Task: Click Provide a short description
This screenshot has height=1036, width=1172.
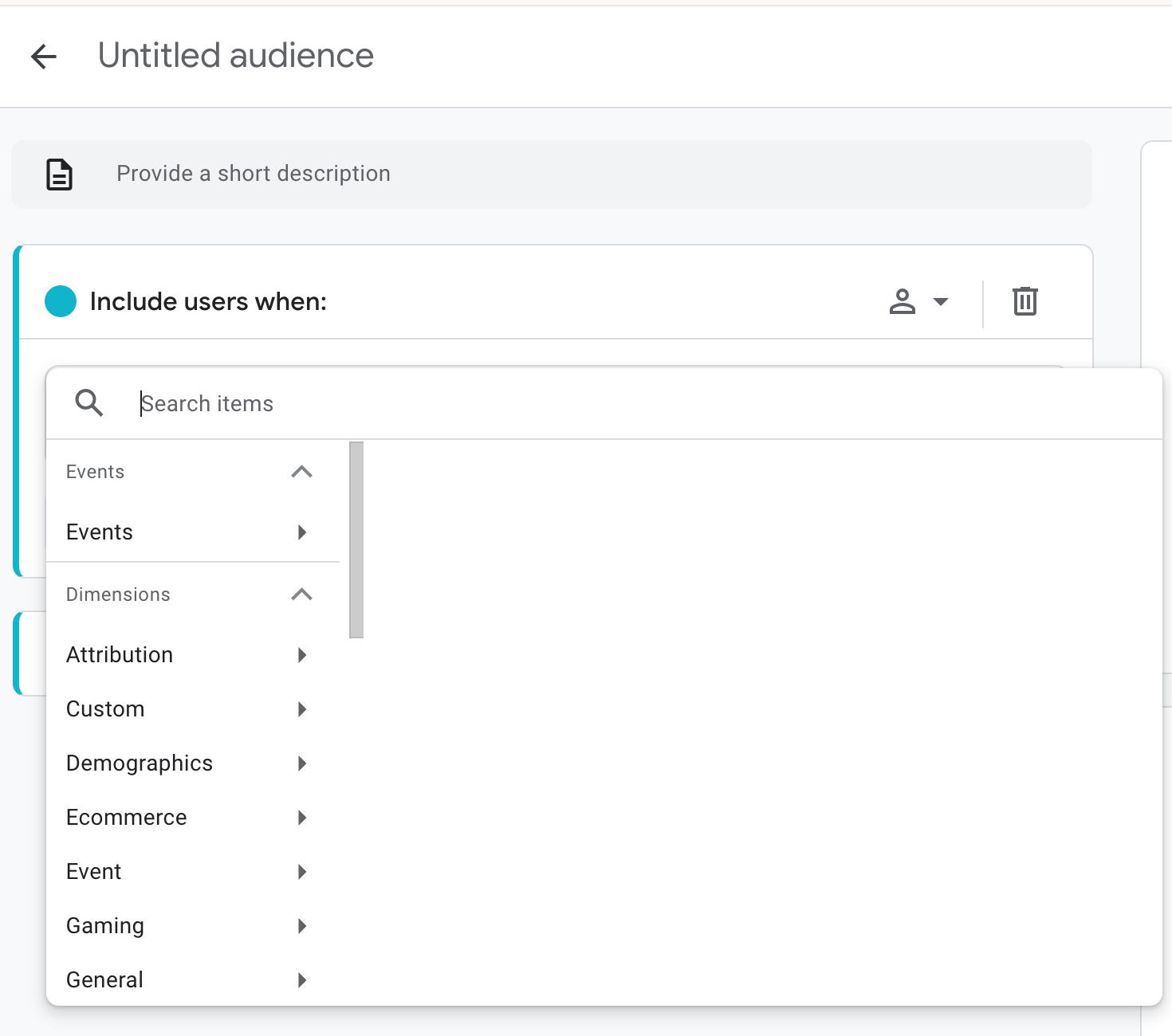Action: coord(254,173)
